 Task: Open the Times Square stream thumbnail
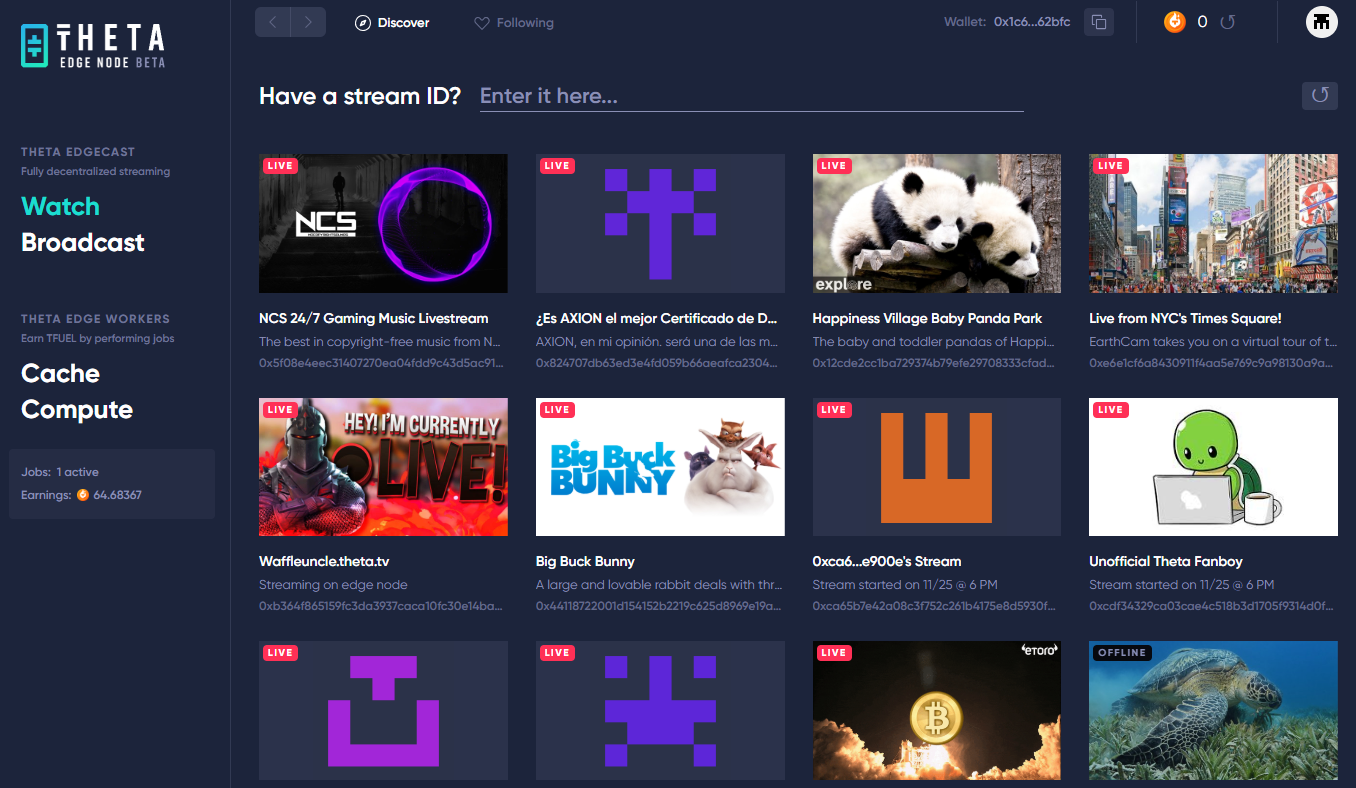[x=1213, y=223]
